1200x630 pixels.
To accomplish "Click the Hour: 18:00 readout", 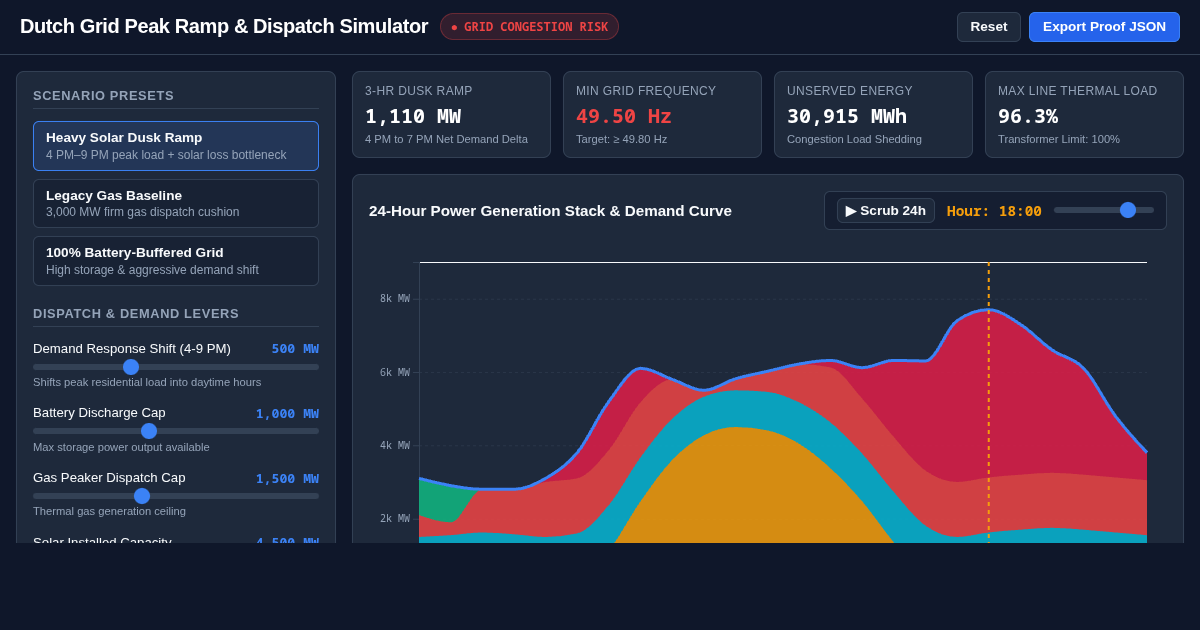I will click(x=994, y=211).
